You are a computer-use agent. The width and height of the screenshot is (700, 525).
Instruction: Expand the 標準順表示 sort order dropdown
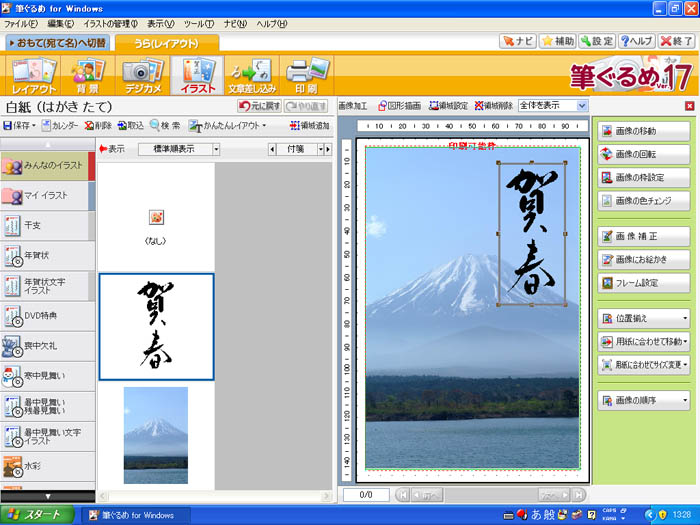click(214, 149)
